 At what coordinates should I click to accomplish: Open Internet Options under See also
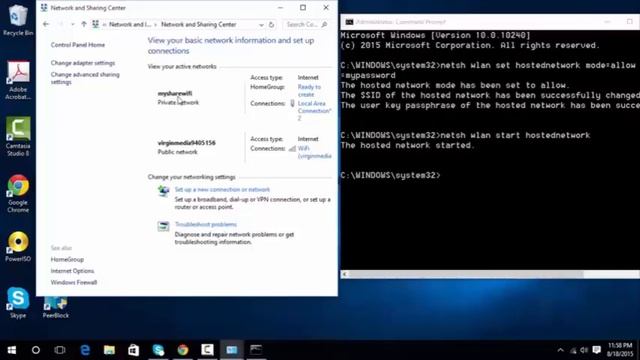coord(72,271)
